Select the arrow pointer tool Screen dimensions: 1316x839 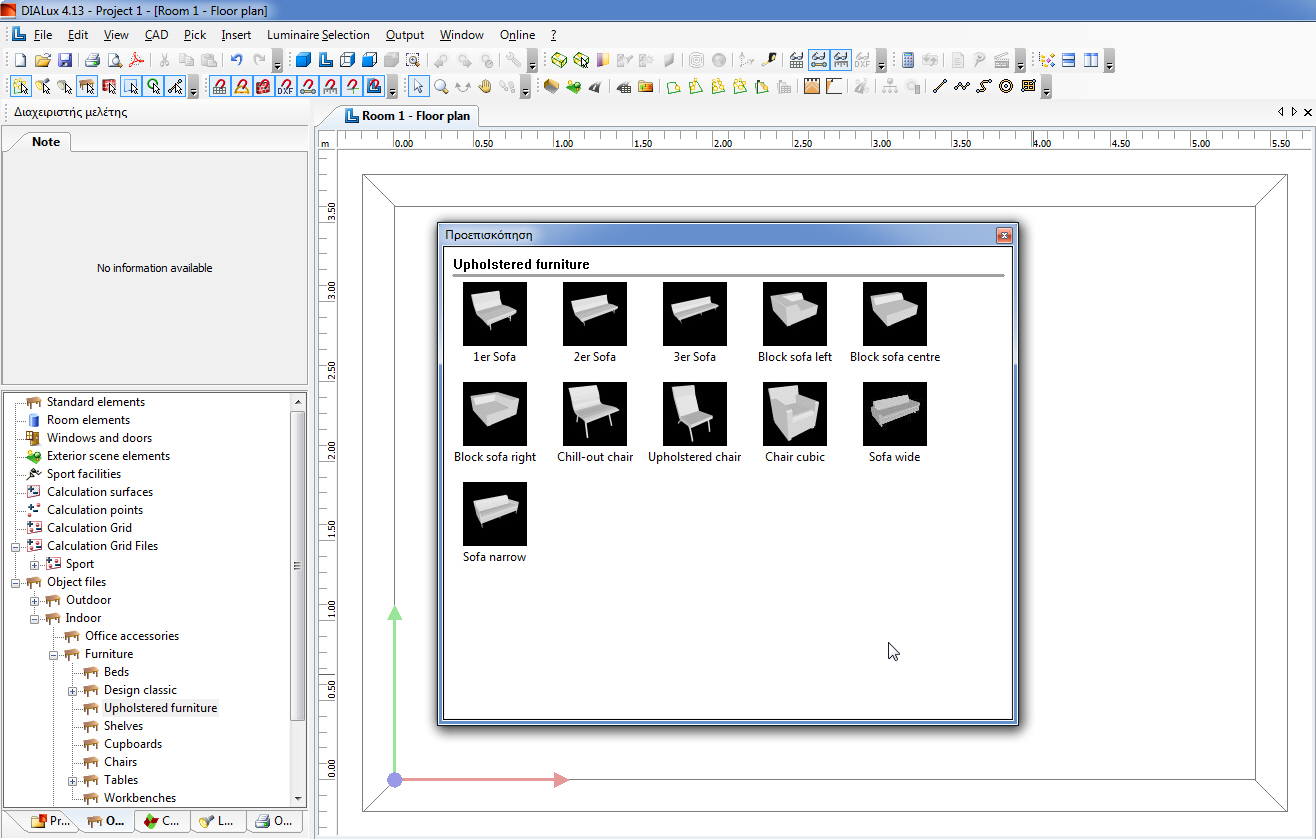pyautogui.click(x=417, y=87)
